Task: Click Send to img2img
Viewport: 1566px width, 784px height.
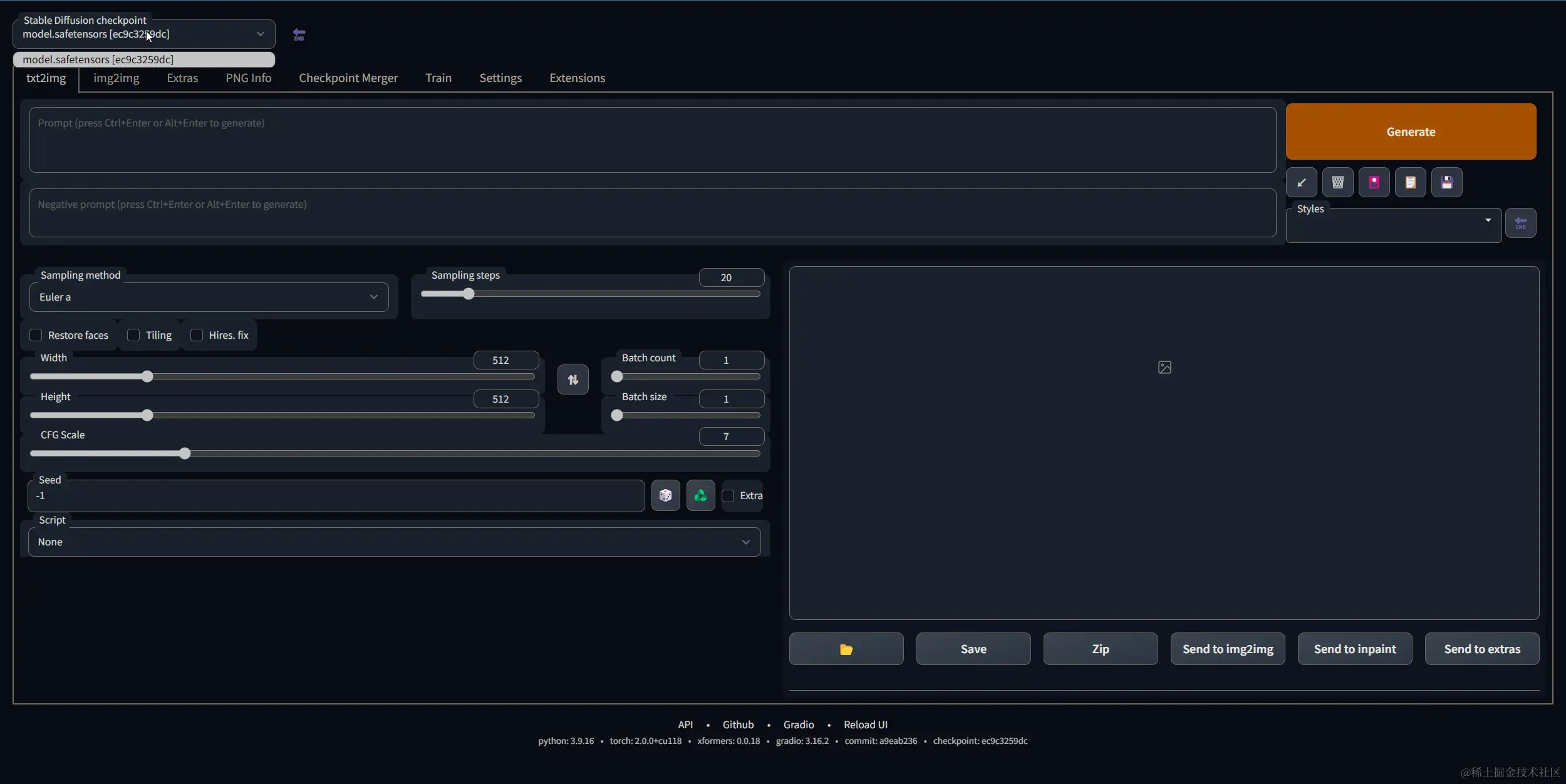Action: [1228, 649]
